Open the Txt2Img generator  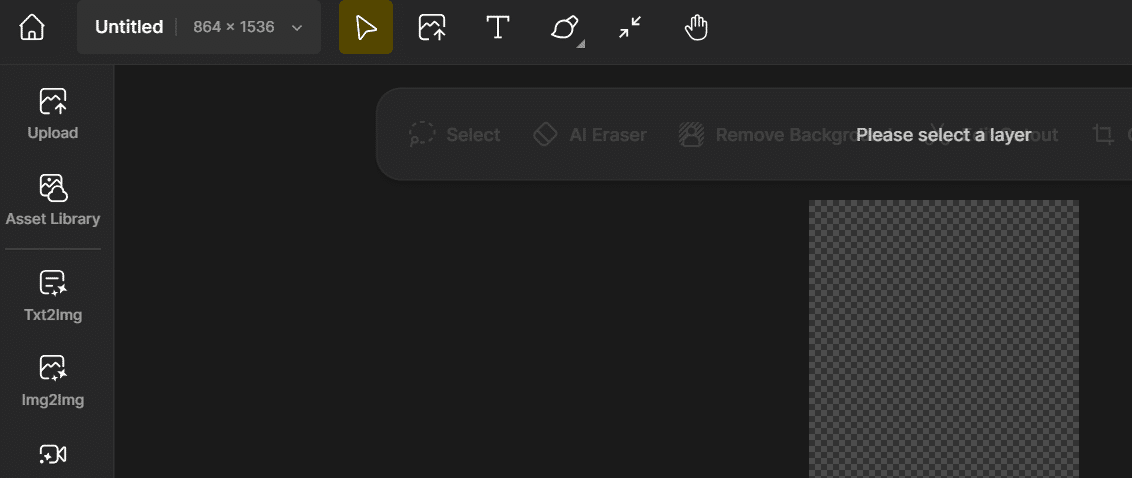pyautogui.click(x=53, y=296)
